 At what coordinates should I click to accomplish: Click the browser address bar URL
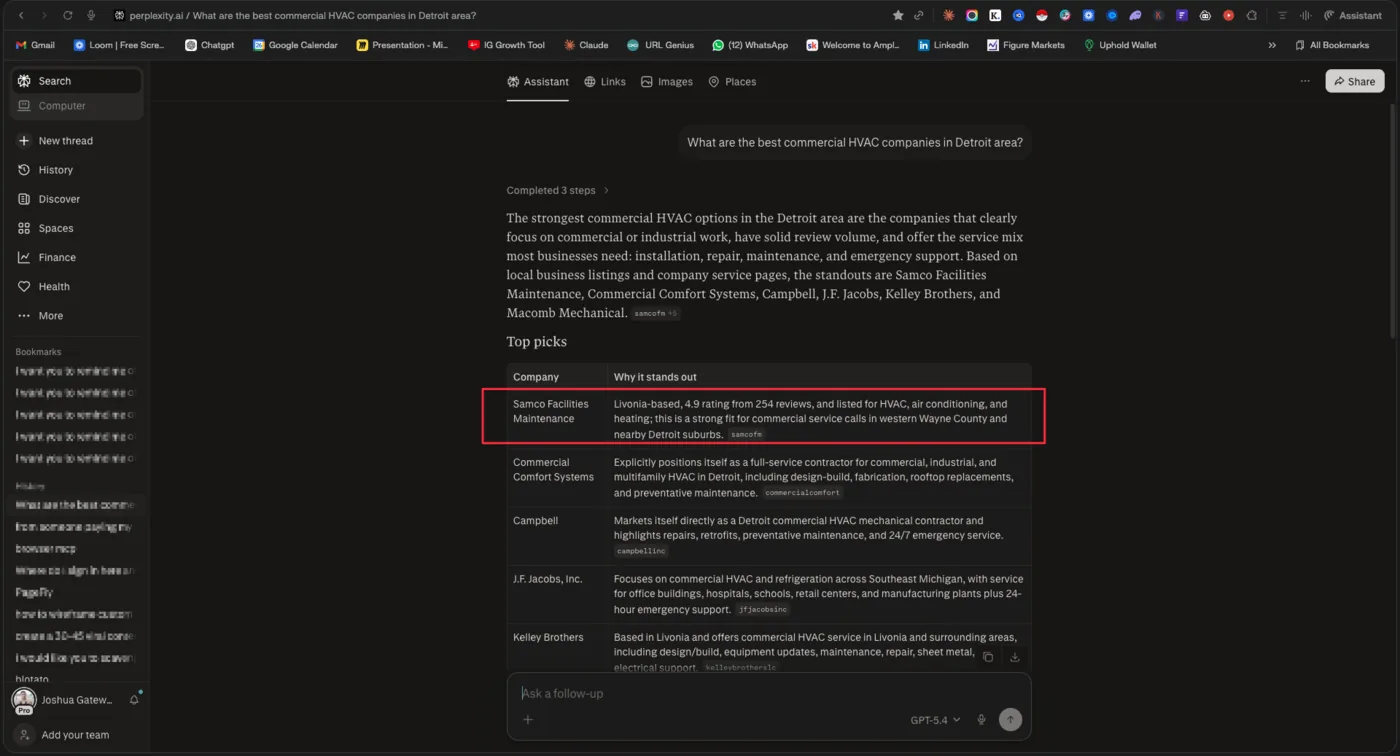click(x=302, y=15)
